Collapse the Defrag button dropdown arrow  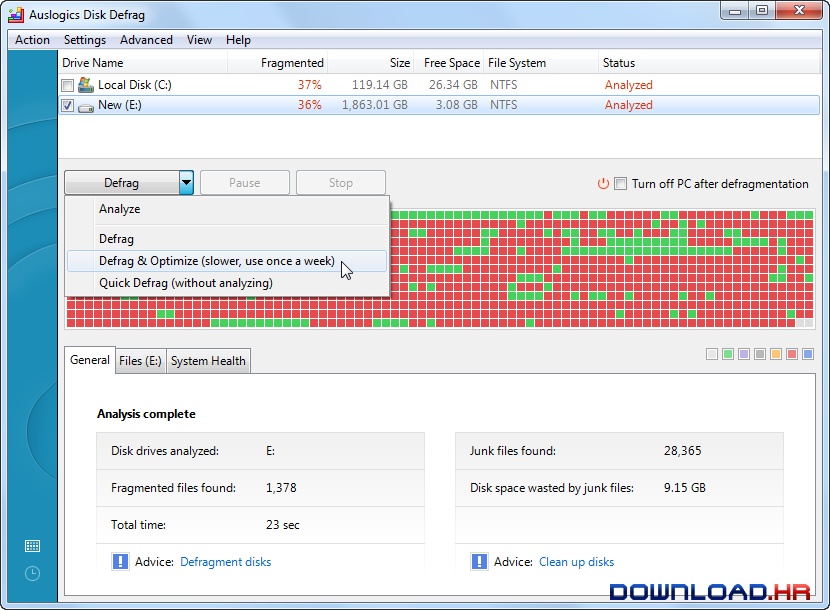(x=186, y=183)
